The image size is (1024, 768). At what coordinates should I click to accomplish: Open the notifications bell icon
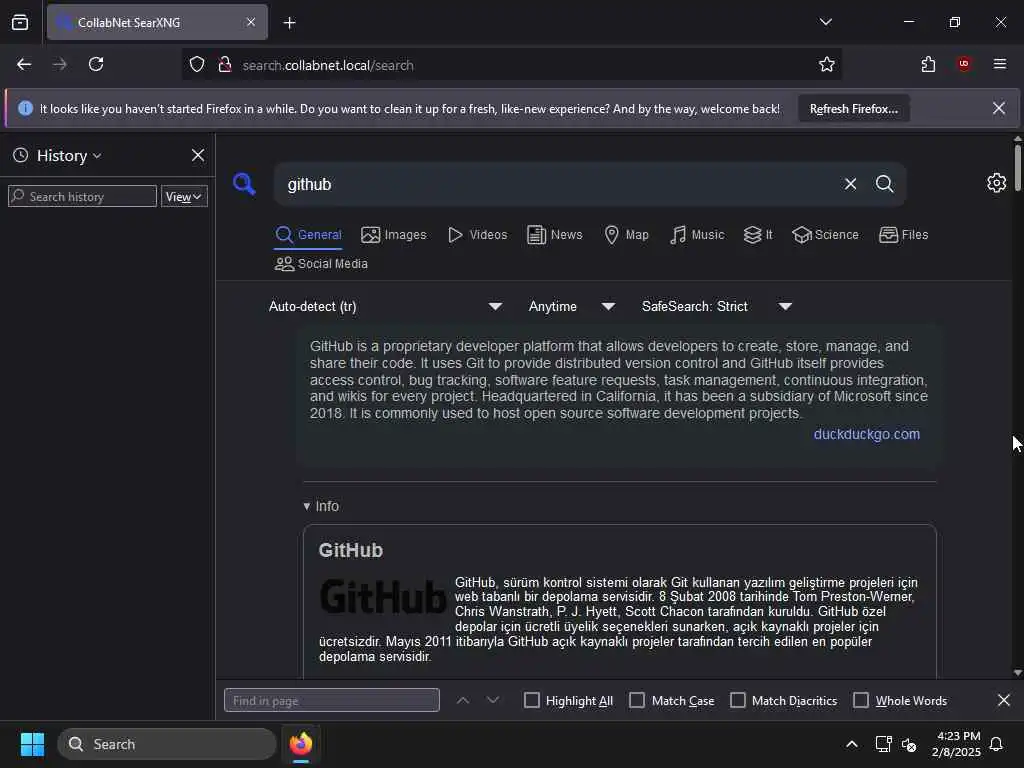pos(997,744)
